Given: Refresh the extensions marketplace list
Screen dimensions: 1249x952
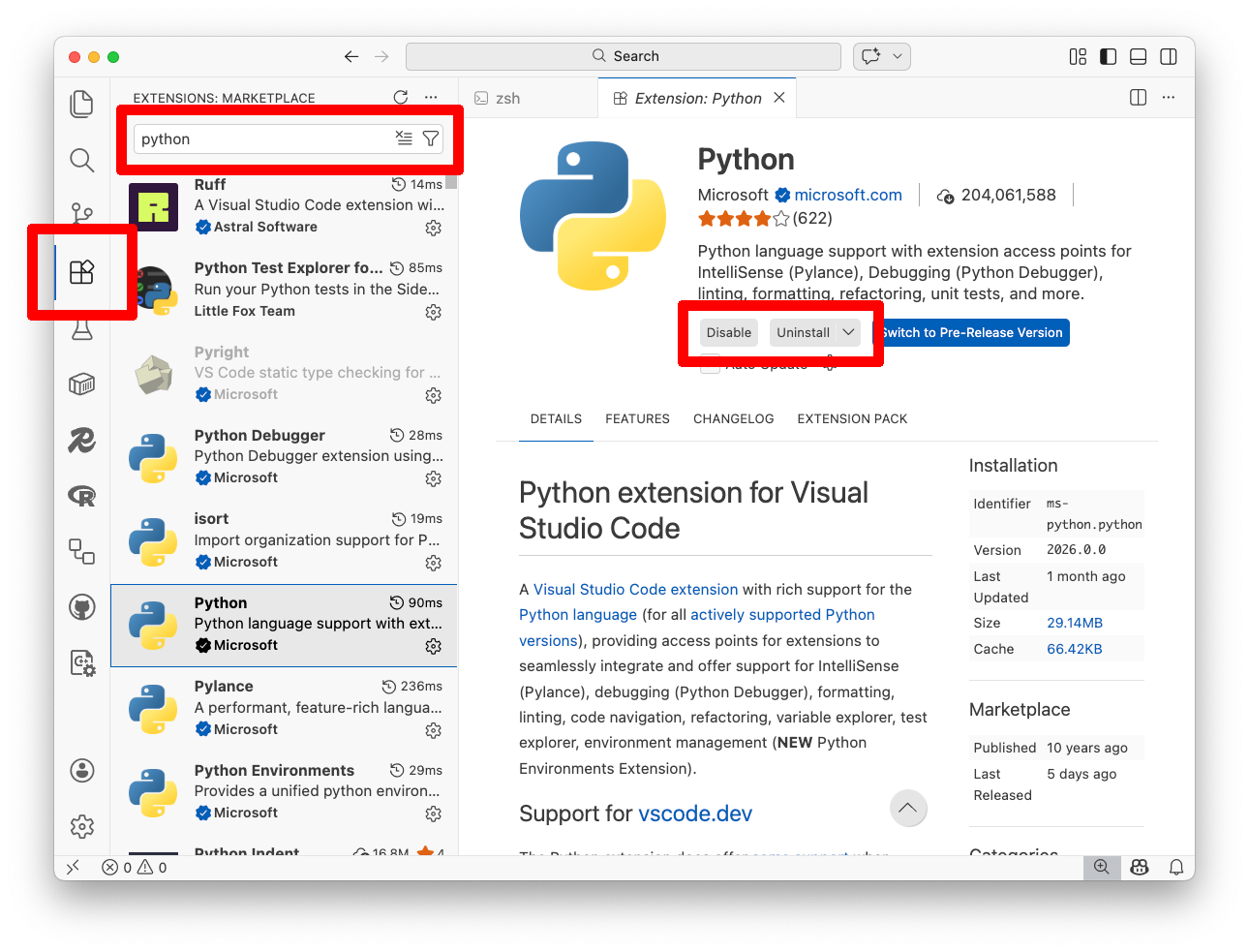Looking at the screenshot, I should tap(400, 97).
